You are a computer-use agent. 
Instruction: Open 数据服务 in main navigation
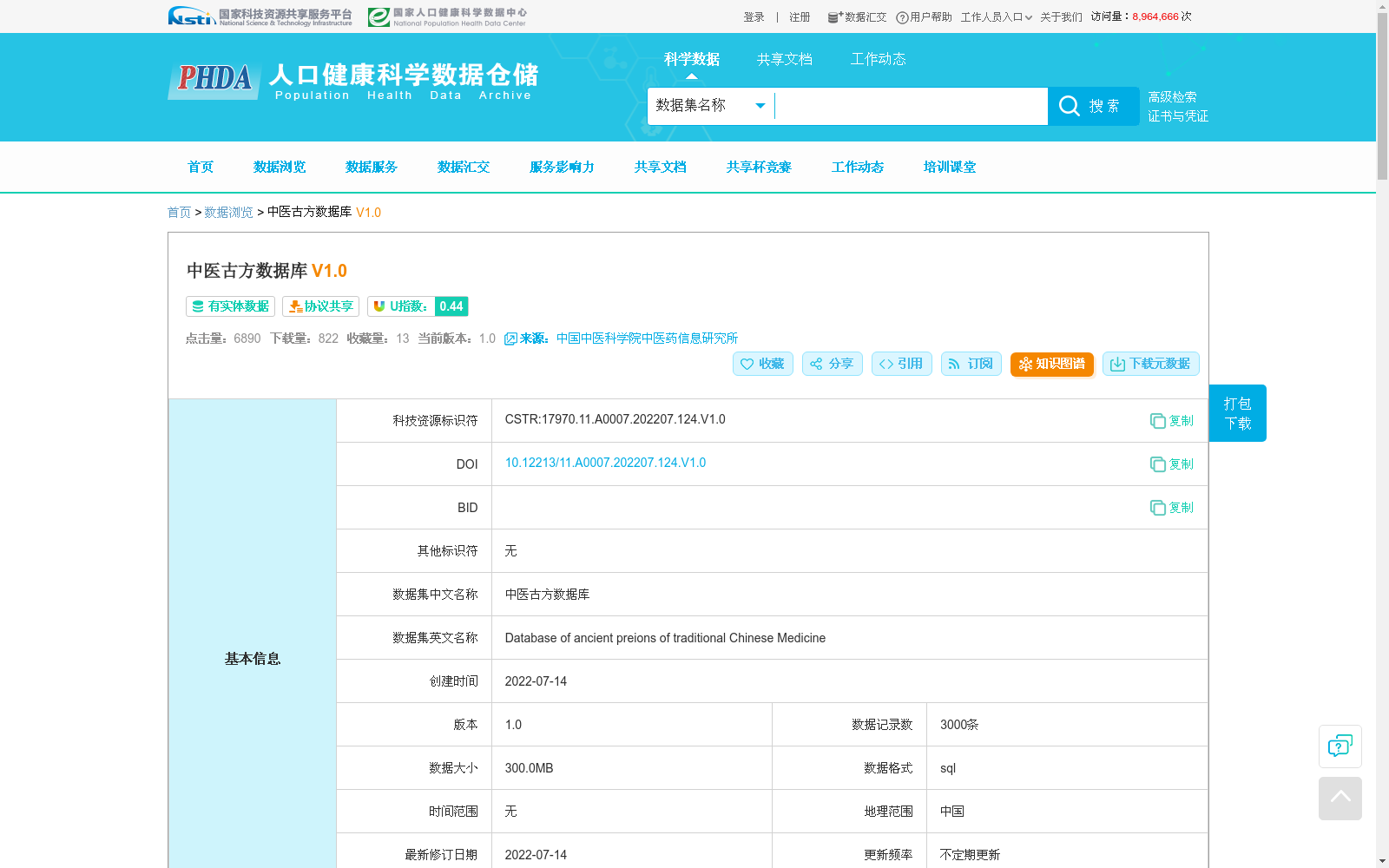[372, 167]
